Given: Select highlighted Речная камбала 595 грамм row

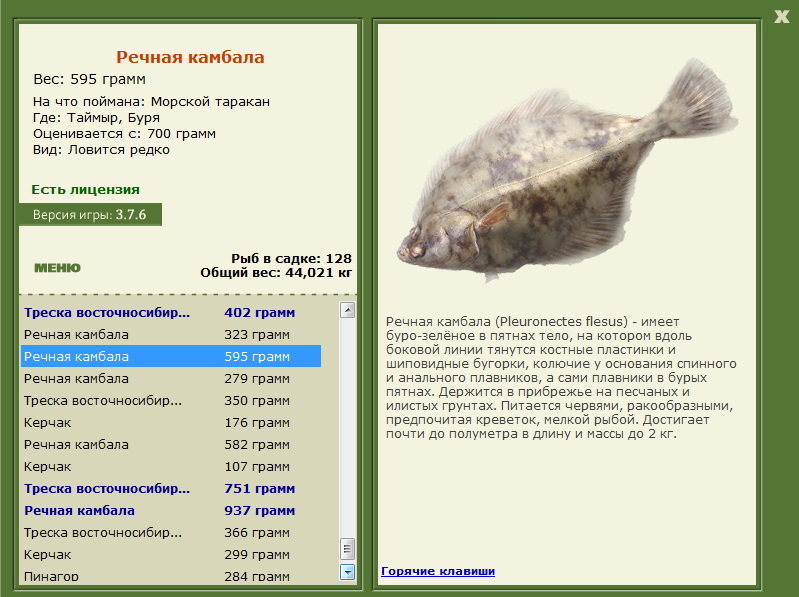Looking at the screenshot, I should 171,356.
